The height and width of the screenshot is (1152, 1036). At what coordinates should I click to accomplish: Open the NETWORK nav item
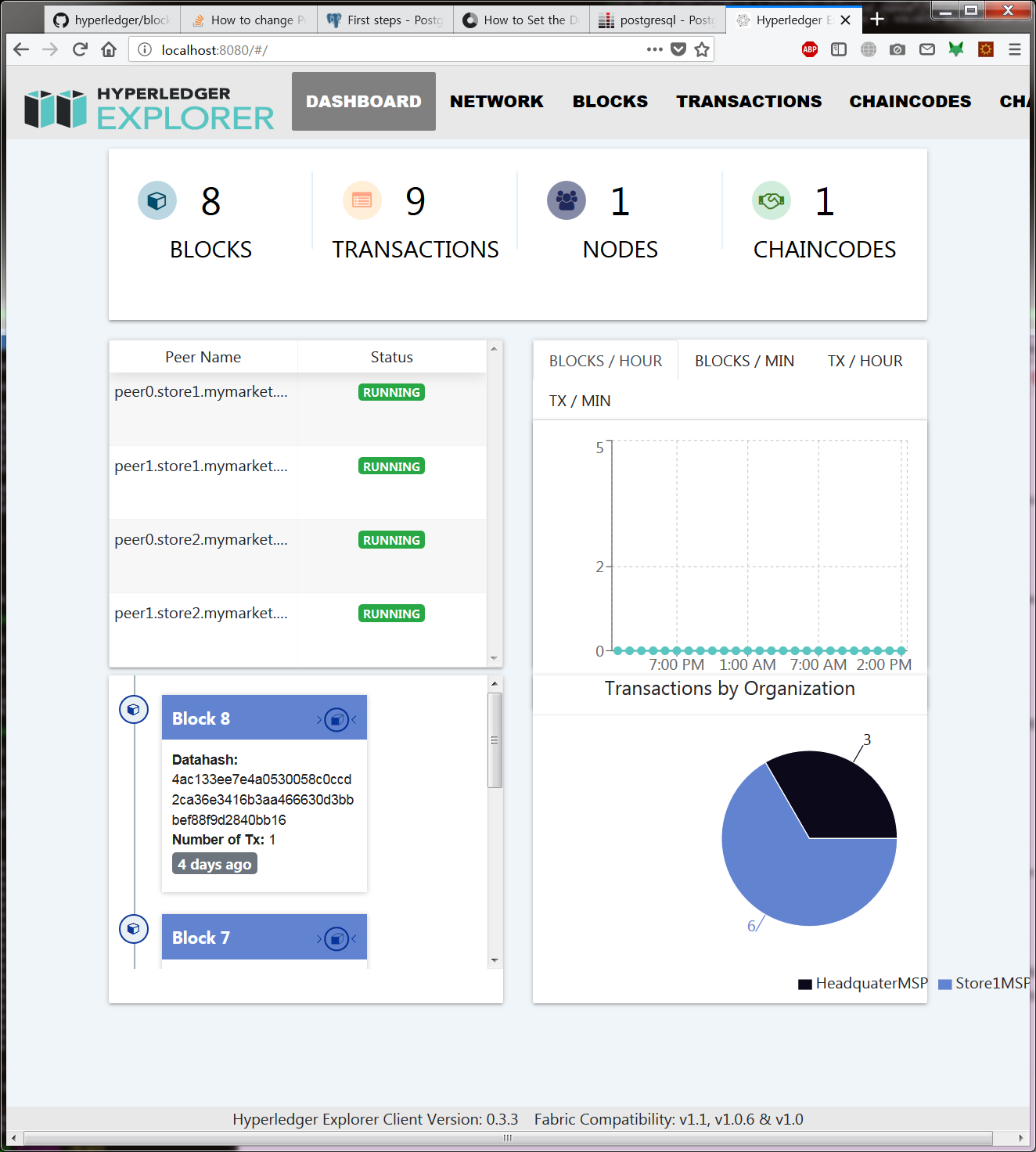point(497,102)
